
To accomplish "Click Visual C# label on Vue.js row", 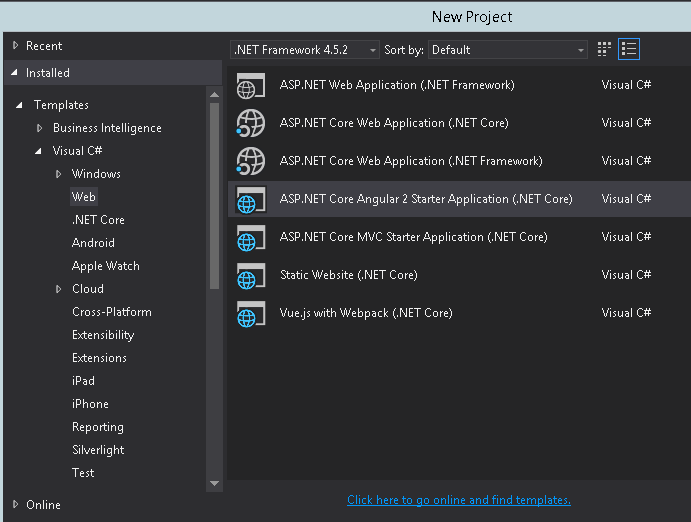I will (x=626, y=313).
